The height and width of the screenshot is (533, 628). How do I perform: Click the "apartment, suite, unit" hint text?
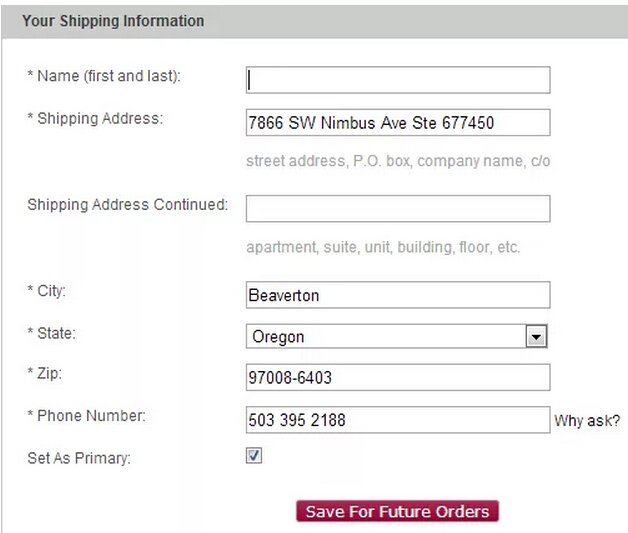coord(383,247)
